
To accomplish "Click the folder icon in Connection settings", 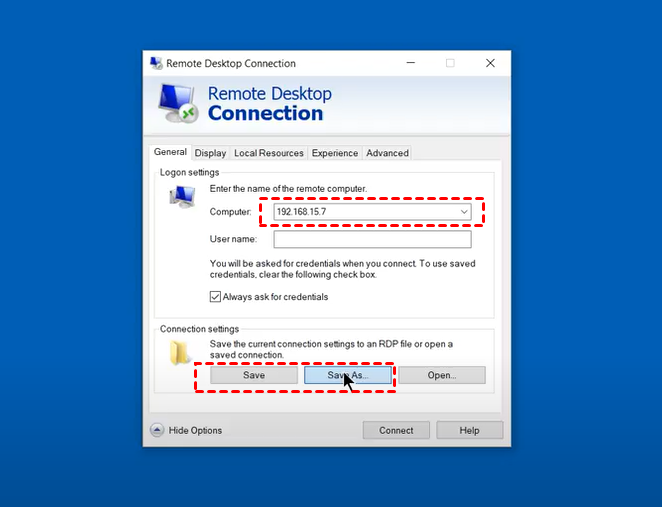I will [x=180, y=353].
